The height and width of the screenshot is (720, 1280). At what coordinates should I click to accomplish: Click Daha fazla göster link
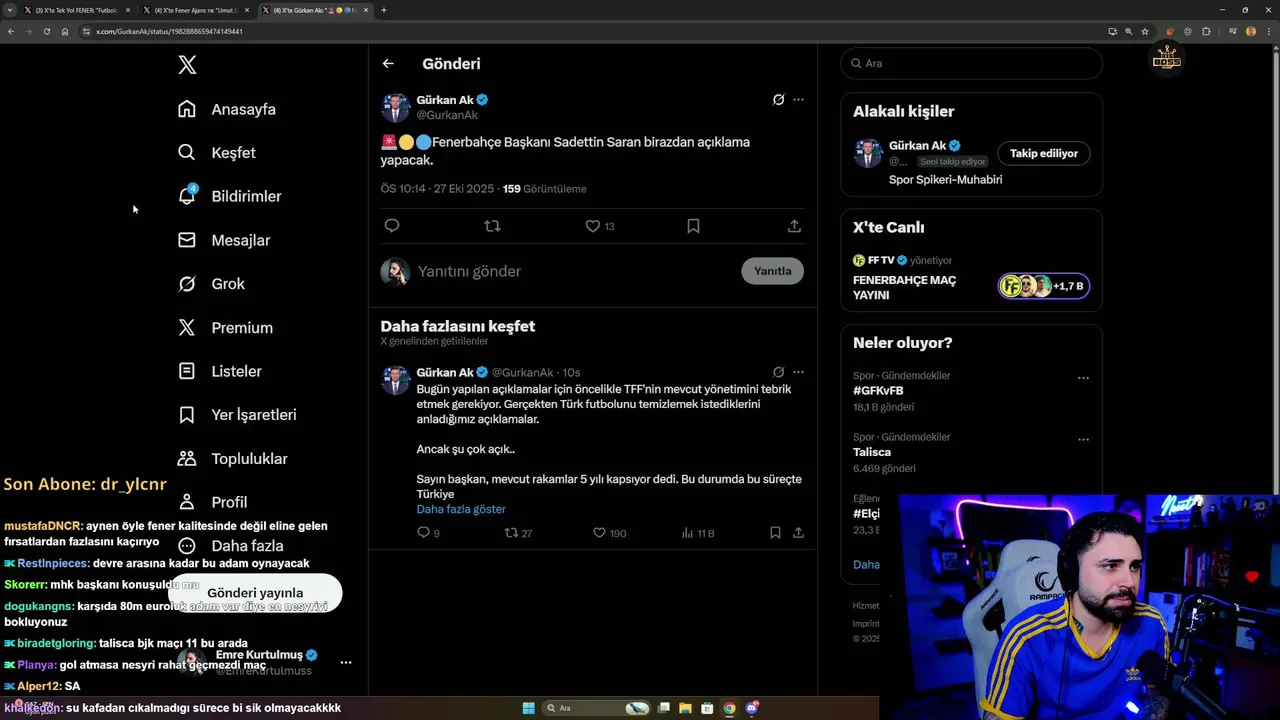coord(461,509)
